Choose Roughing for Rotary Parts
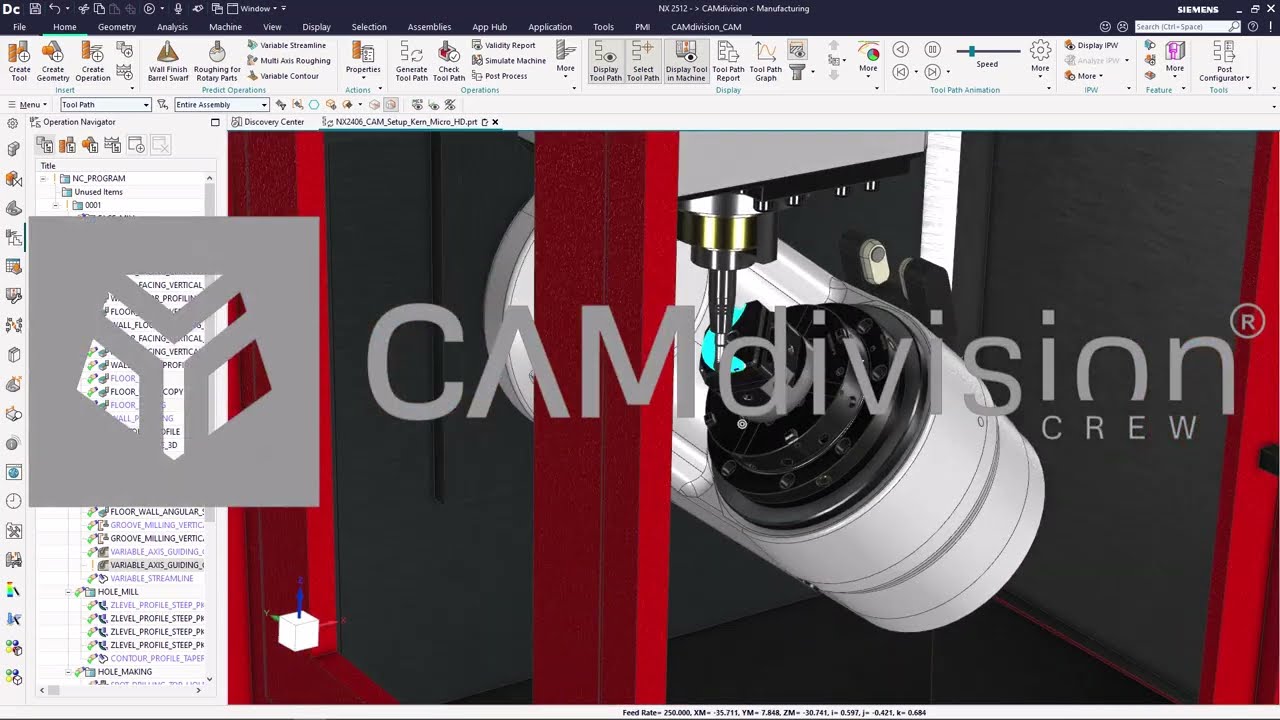Image resolution: width=1280 pixels, height=720 pixels. click(217, 61)
